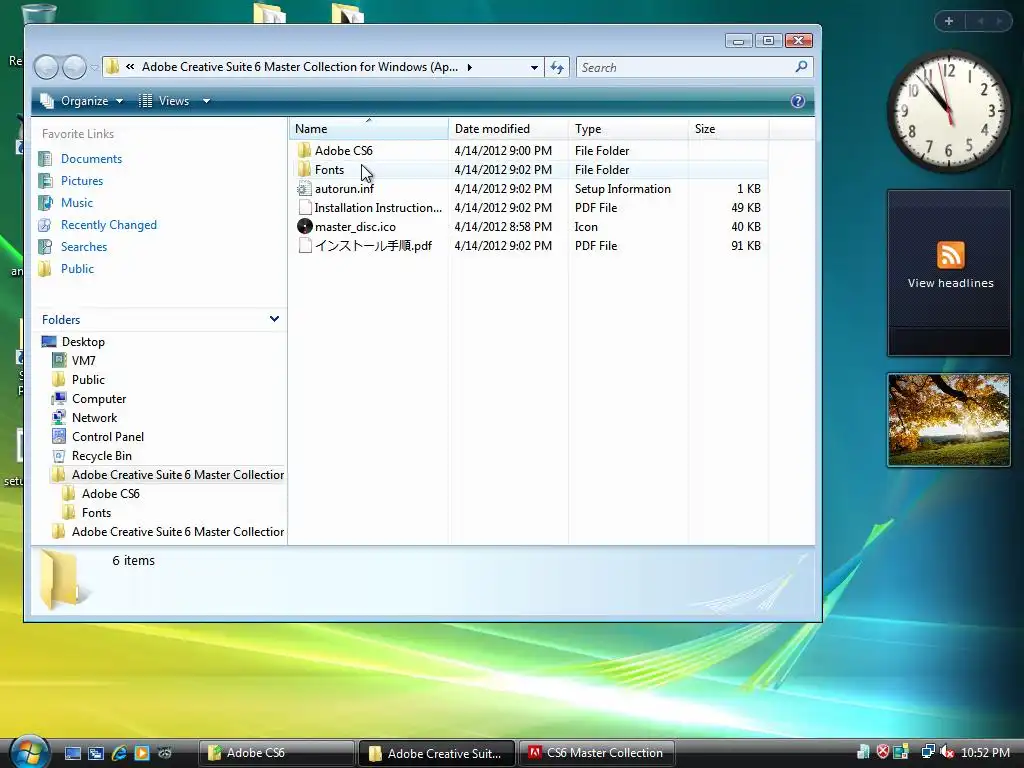Switch to CS6 Master Collection taskbar button
Image resolution: width=1024 pixels, height=768 pixels.
tap(598, 753)
